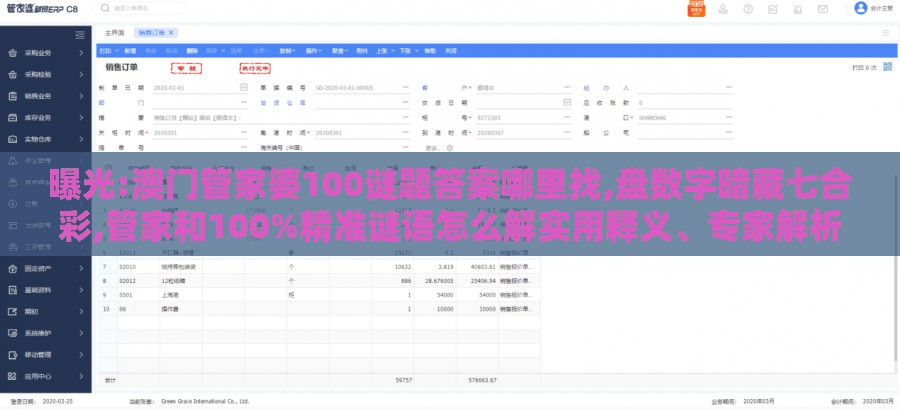
Task: Click the QR code icon beside 打印 0 次
Action: (x=887, y=67)
